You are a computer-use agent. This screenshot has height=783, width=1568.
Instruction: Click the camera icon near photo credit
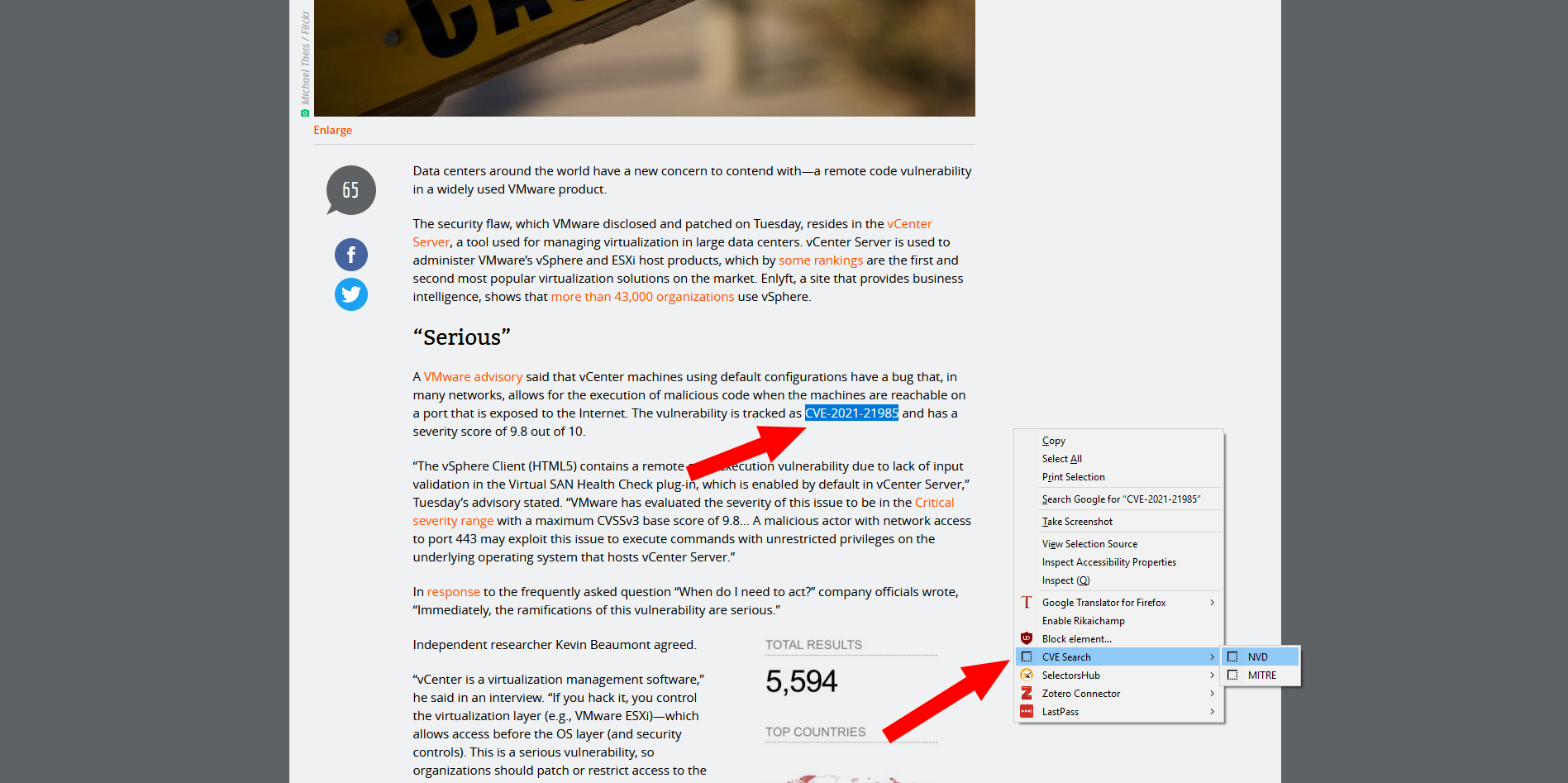305,113
